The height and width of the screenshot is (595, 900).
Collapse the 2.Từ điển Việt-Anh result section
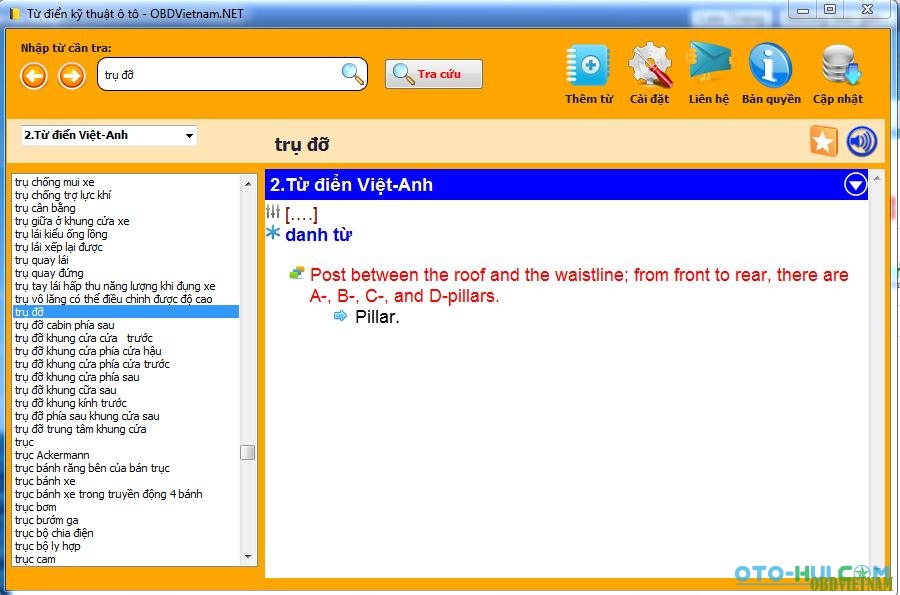click(855, 185)
